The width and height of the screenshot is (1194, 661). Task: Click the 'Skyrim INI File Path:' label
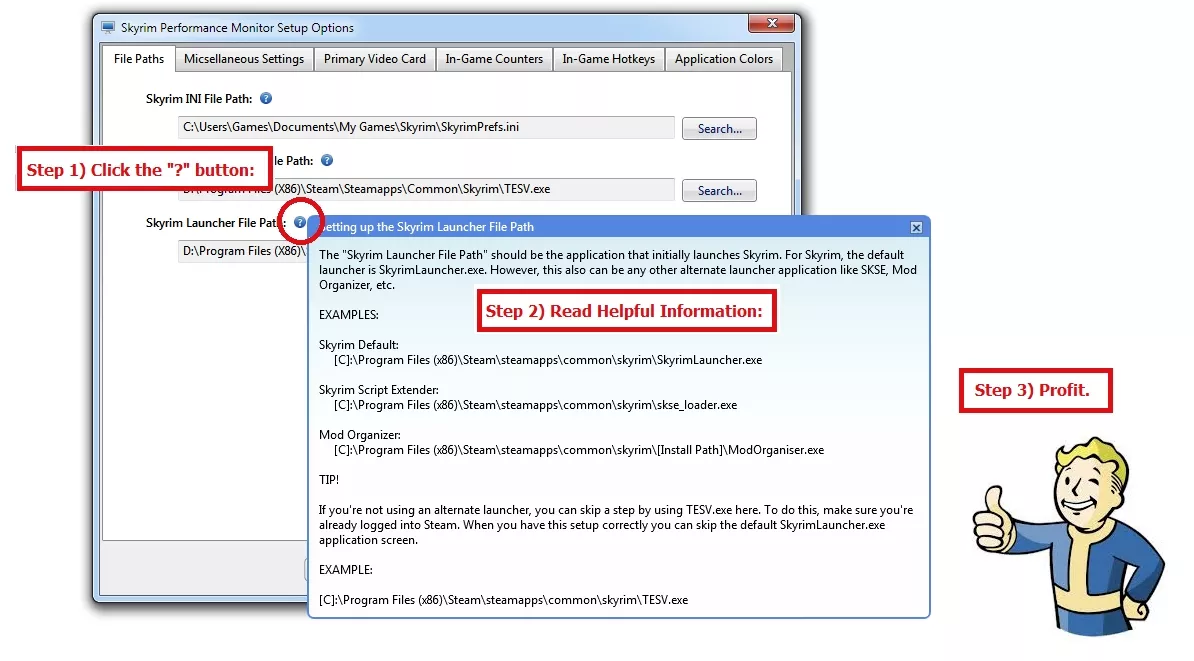click(199, 98)
